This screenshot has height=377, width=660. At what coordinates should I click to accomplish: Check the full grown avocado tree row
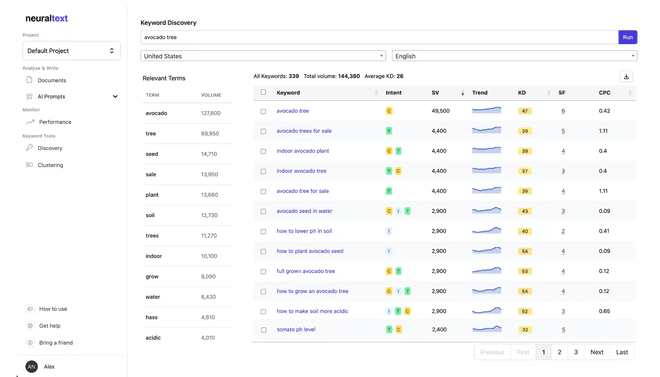pos(263,271)
